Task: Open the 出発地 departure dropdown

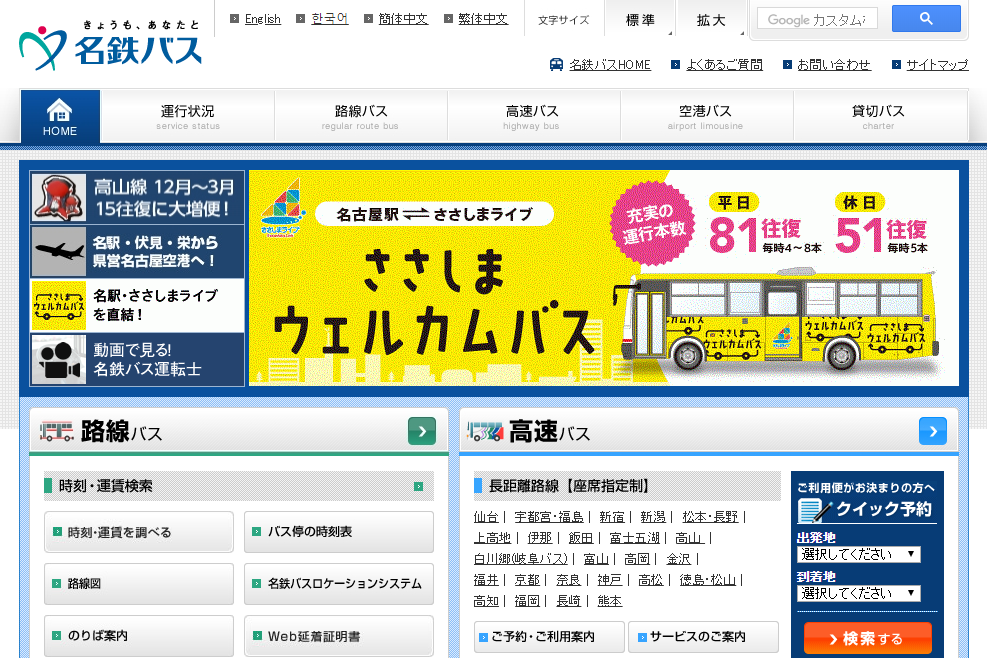Action: [x=859, y=554]
